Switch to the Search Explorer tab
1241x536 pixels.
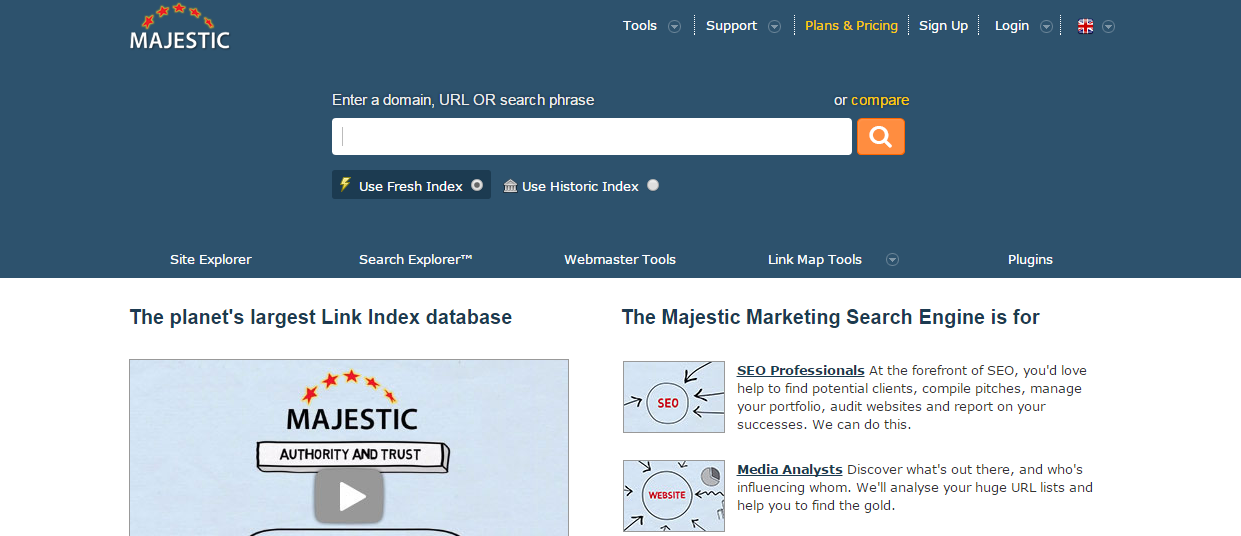(416, 260)
